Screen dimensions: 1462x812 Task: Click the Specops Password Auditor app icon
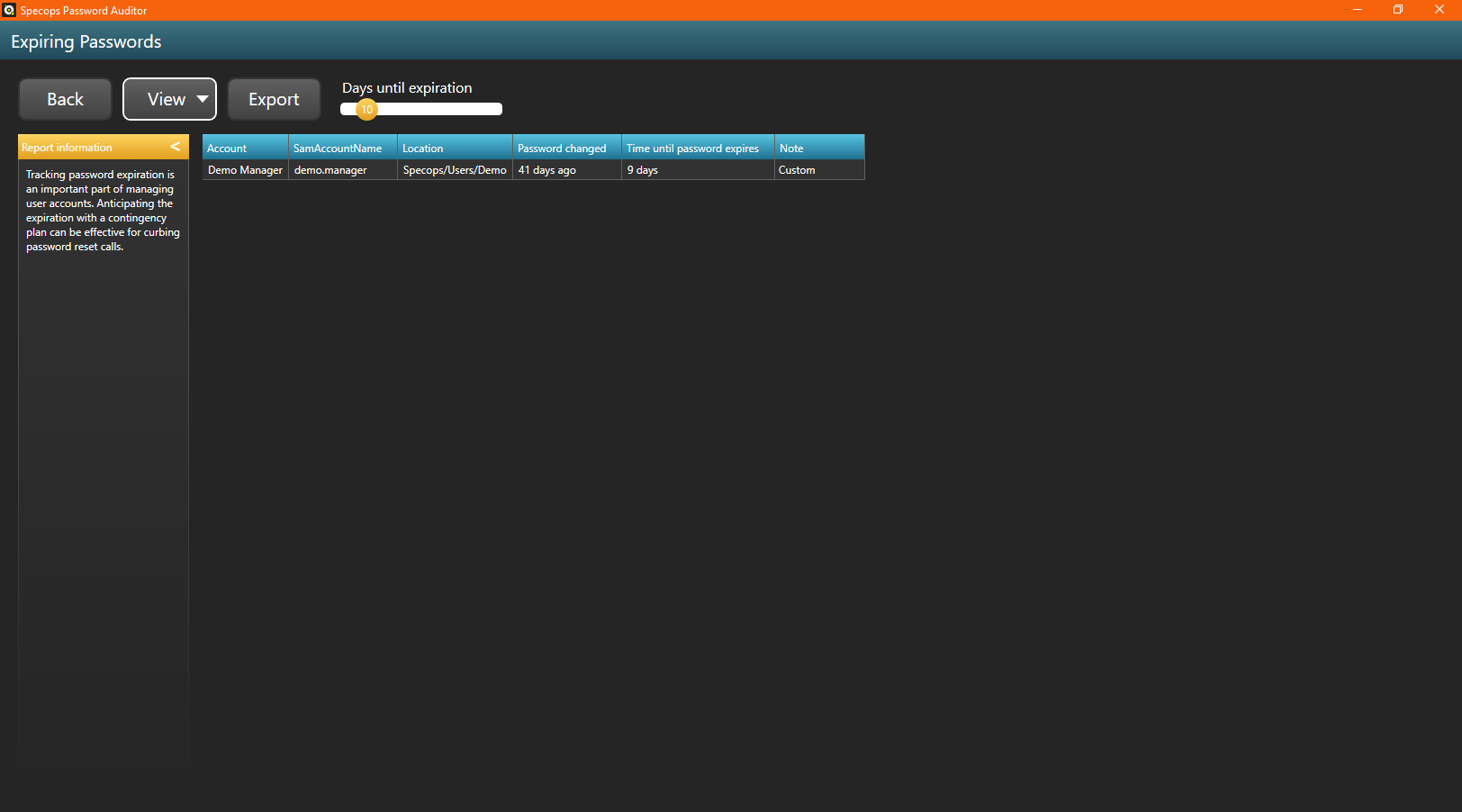pos(9,10)
